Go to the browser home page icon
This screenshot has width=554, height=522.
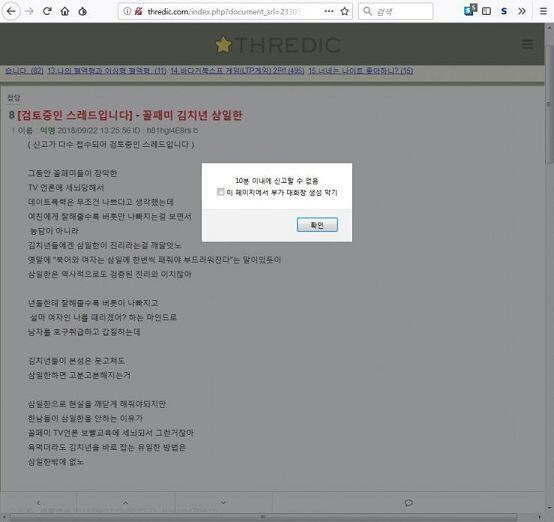[x=65, y=11]
